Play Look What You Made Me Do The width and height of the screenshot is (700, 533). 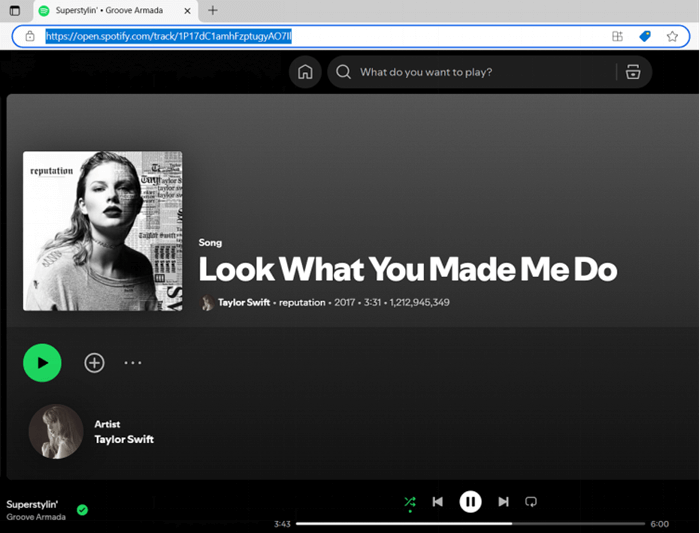click(x=42, y=362)
